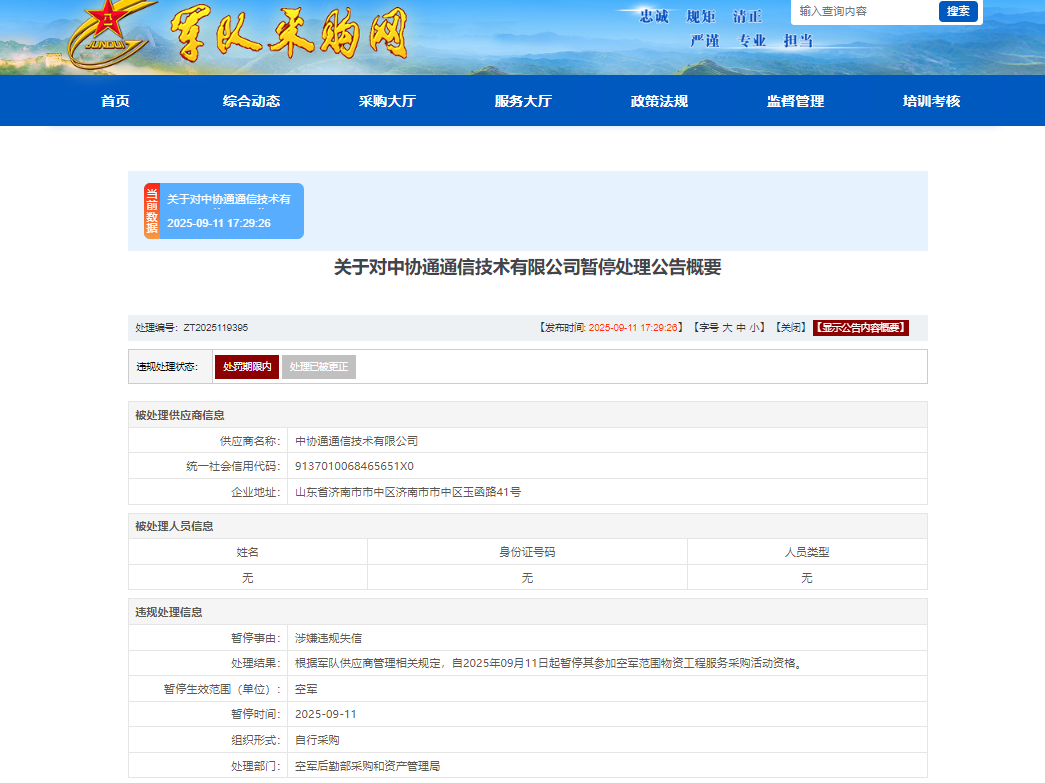Click the 关闭 link
1045x783 pixels.
point(791,328)
